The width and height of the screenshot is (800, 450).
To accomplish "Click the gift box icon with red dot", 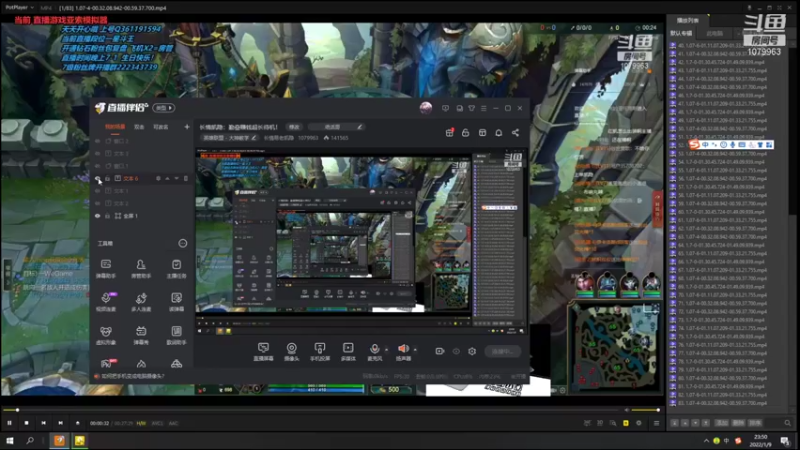I will [449, 133].
